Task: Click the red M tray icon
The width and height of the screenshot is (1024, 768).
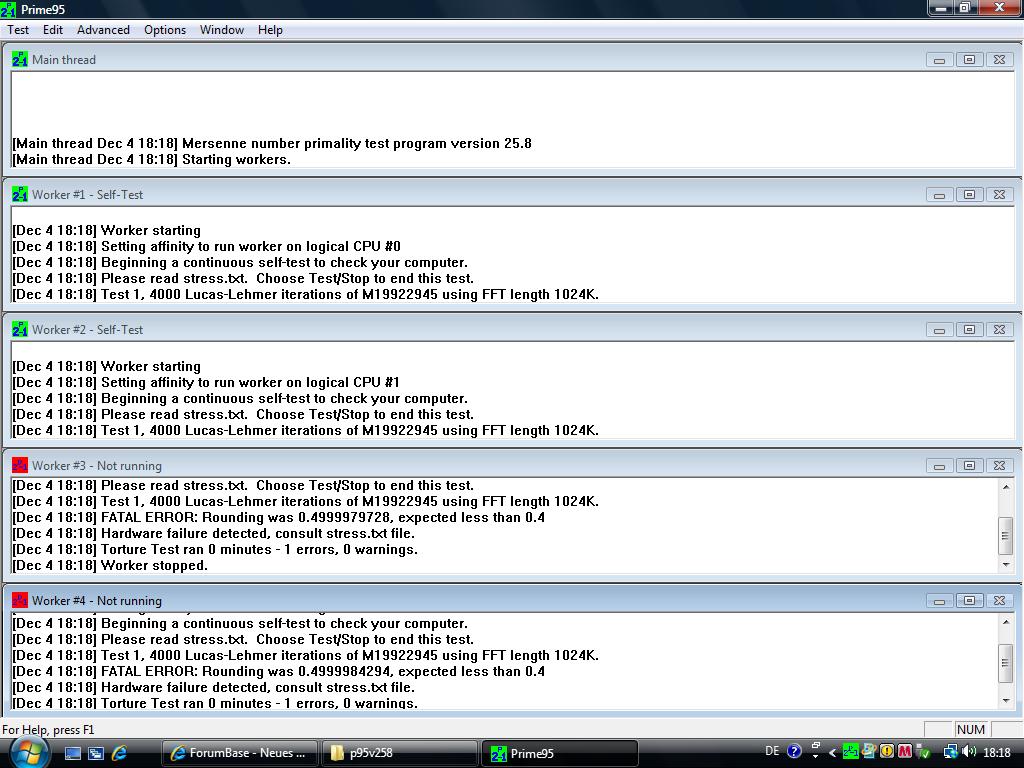Action: [905, 752]
